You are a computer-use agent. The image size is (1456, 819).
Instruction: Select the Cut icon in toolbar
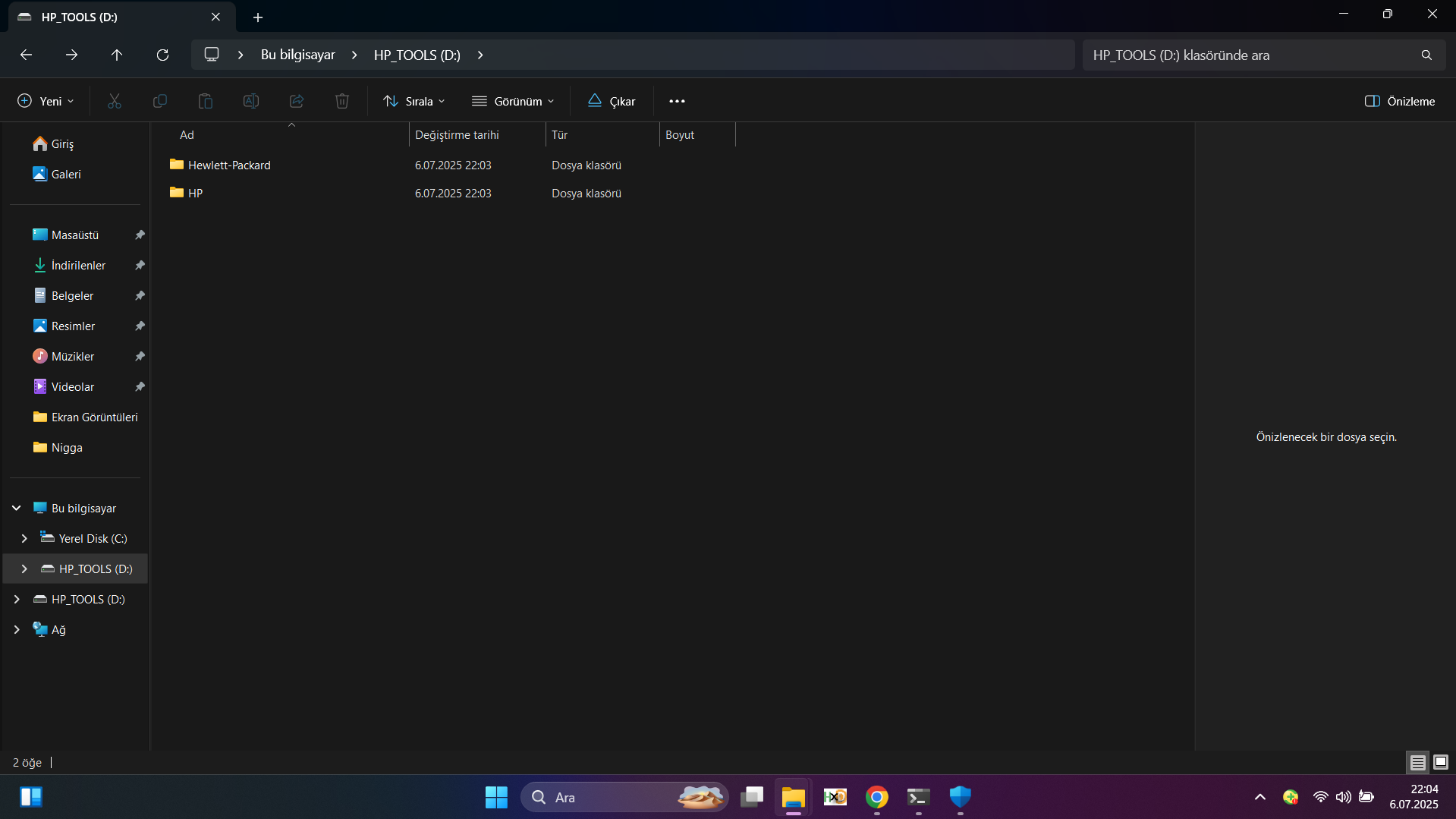point(114,100)
